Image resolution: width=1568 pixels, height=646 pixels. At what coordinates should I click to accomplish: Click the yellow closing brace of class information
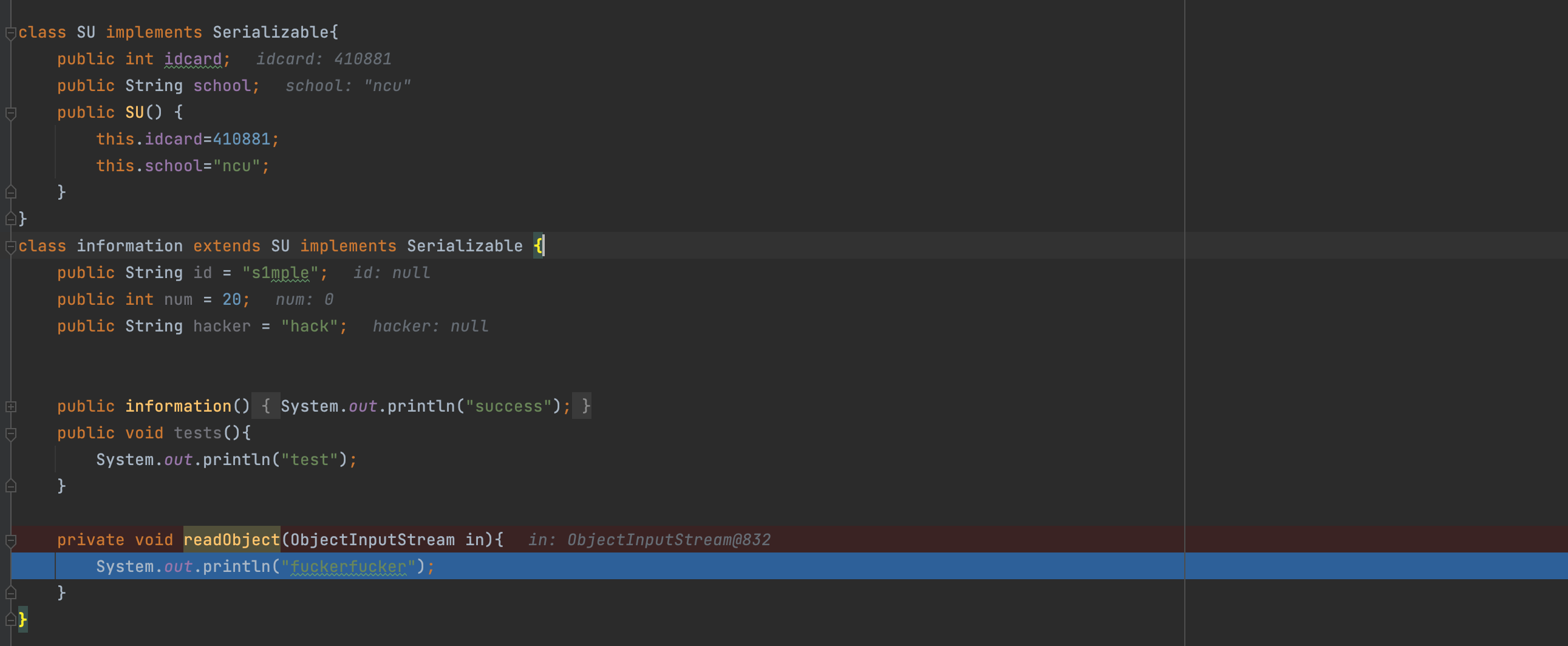coord(22,620)
